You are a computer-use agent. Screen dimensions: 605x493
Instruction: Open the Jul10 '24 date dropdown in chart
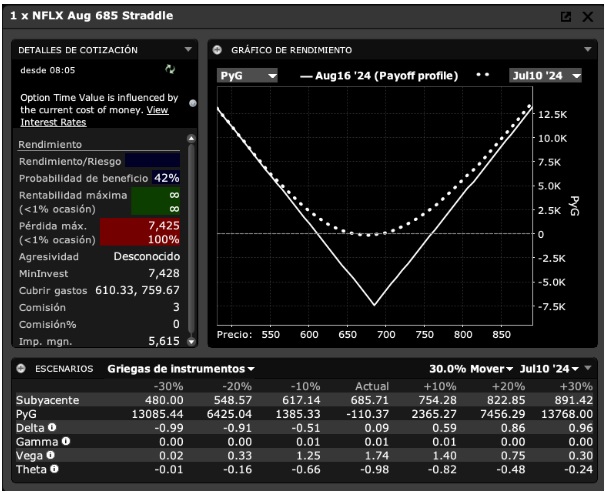coord(545,76)
